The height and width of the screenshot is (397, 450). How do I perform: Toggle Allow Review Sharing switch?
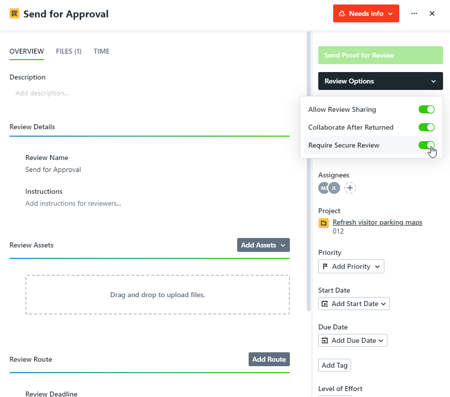[x=427, y=109]
